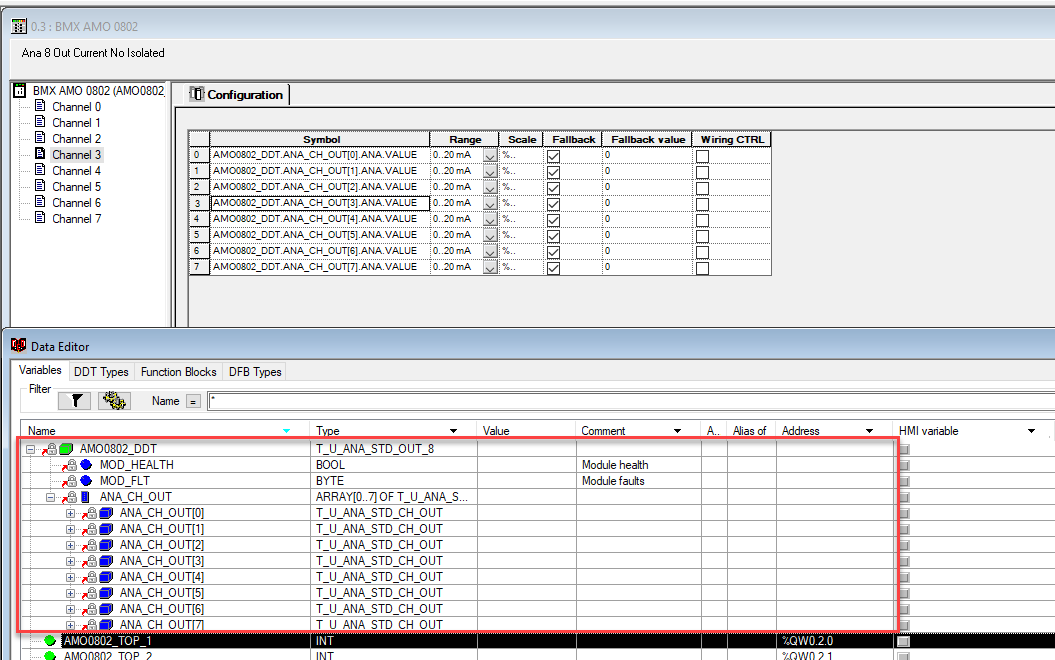The height and width of the screenshot is (660, 1055).
Task: Expand the ANA_CH_OUT[4] node
Action: click(x=70, y=577)
